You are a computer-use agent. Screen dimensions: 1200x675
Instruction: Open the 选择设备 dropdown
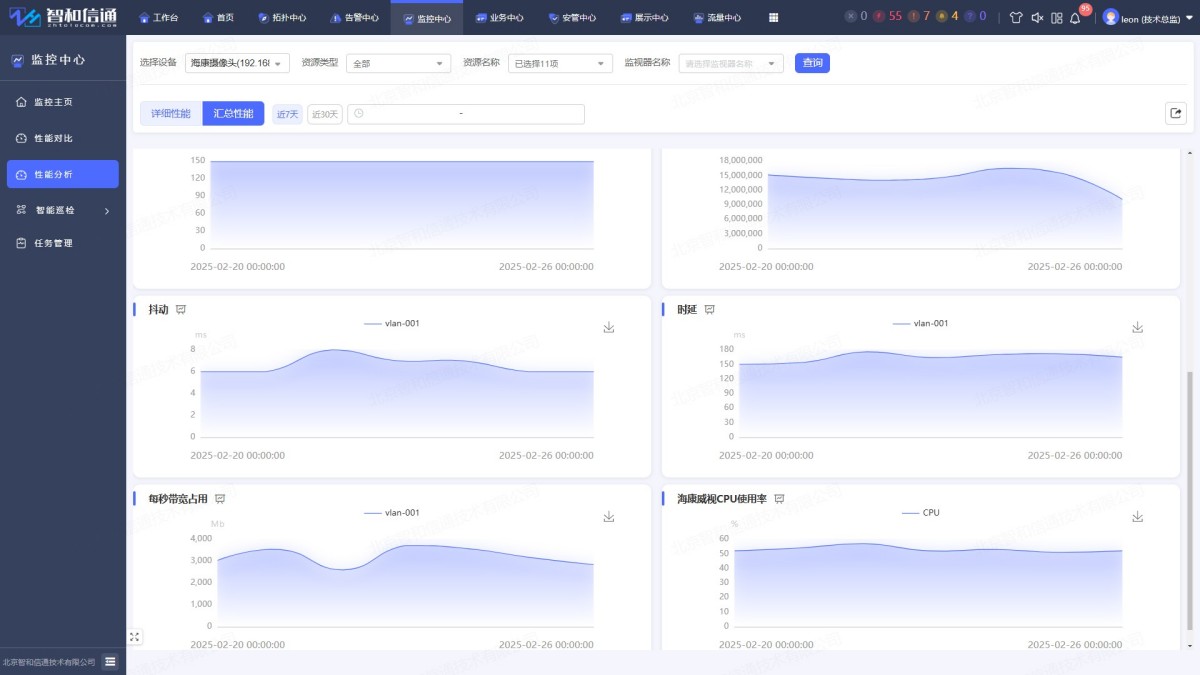pos(237,63)
